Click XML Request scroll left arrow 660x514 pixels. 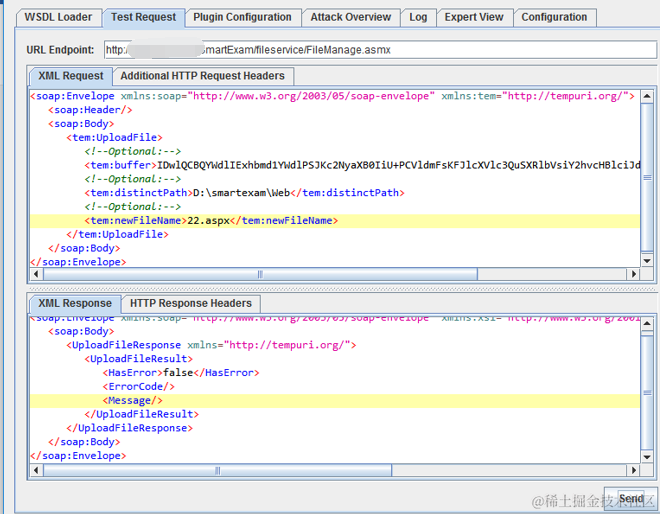[36, 274]
